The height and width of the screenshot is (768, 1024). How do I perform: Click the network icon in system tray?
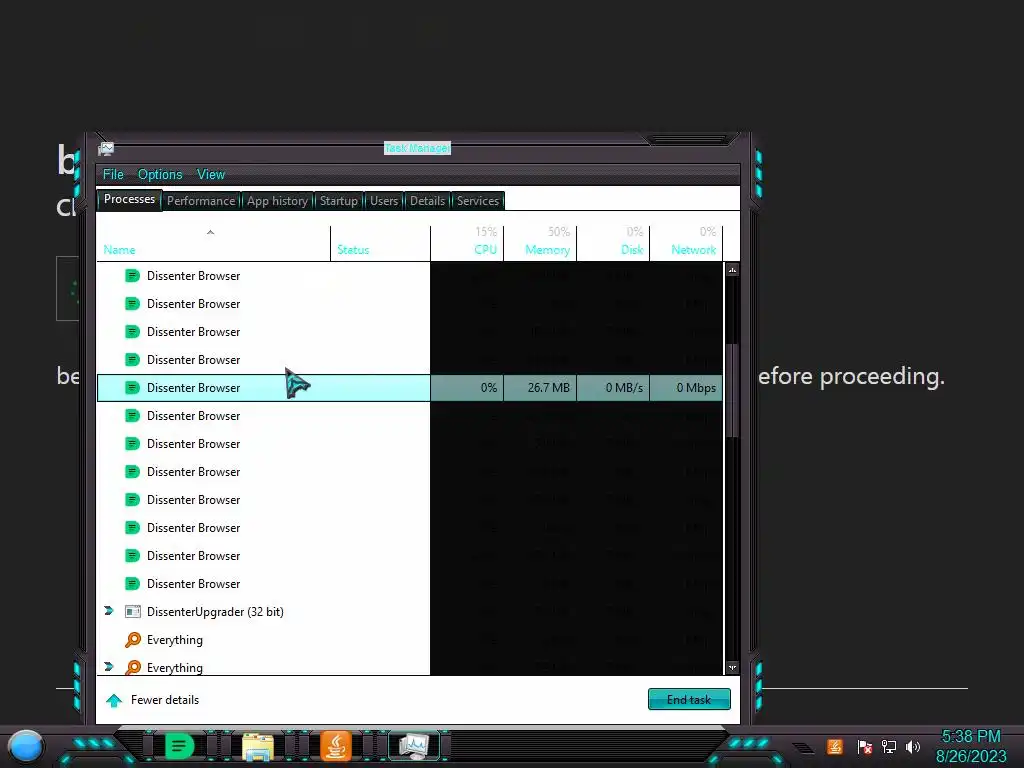click(889, 746)
